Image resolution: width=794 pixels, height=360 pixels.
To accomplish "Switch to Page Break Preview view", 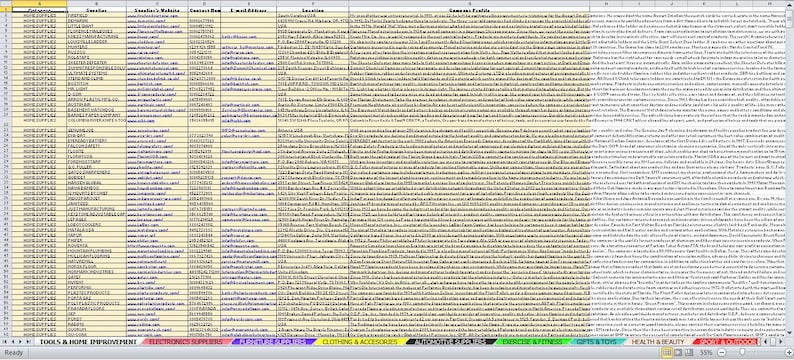I will click(689, 352).
